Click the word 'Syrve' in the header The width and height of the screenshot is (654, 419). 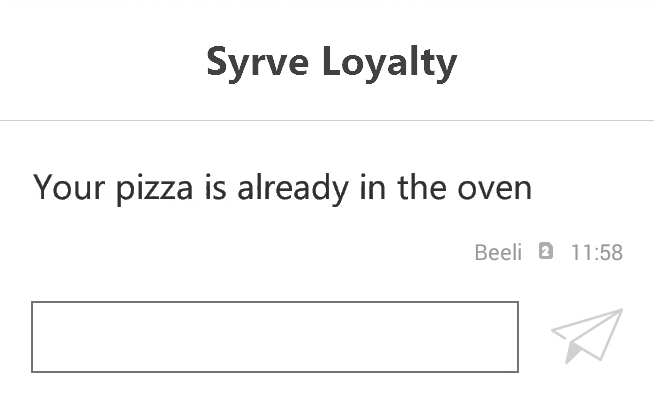click(258, 62)
